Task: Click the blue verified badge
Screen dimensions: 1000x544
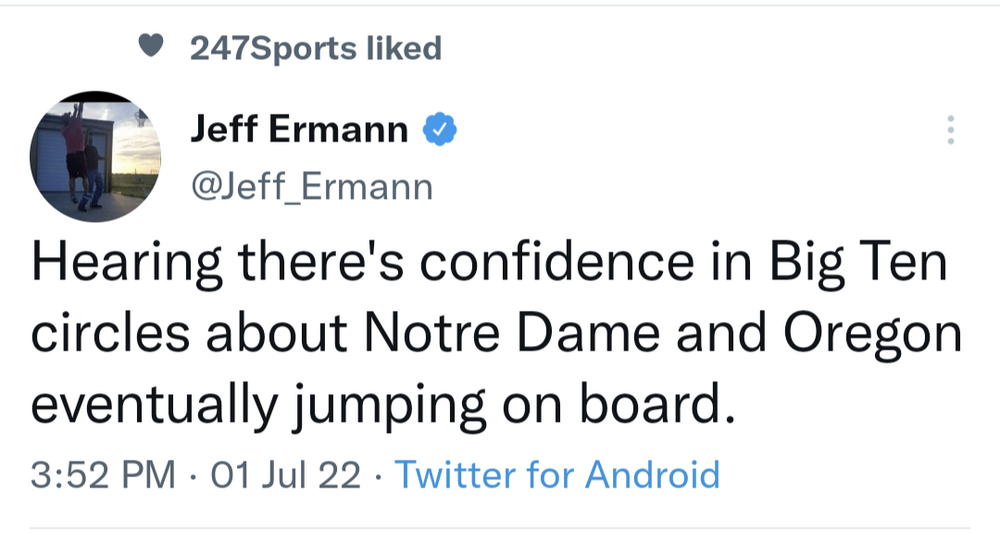Action: [439, 129]
